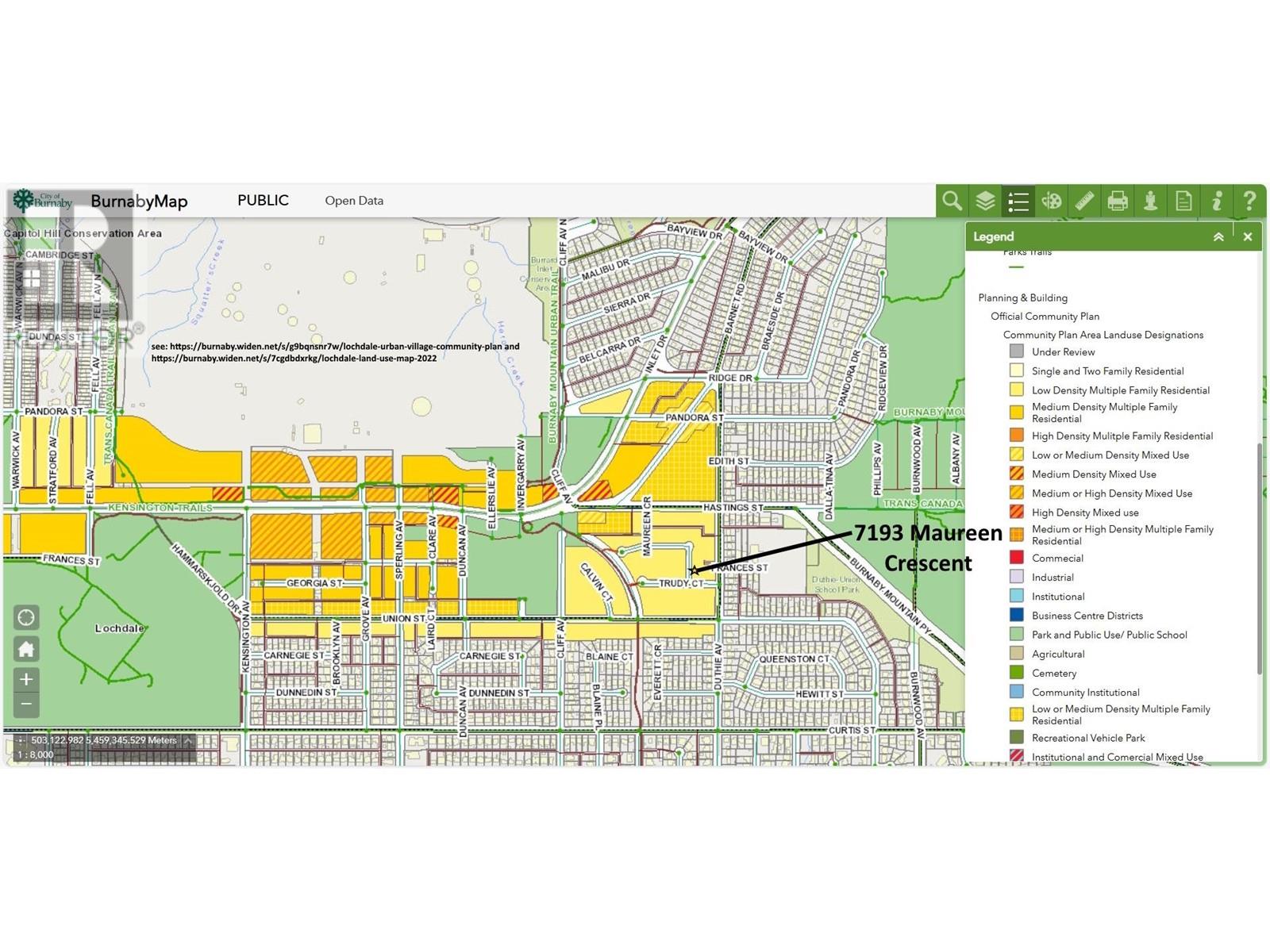
Task: Open the report document icon
Action: tap(1183, 202)
